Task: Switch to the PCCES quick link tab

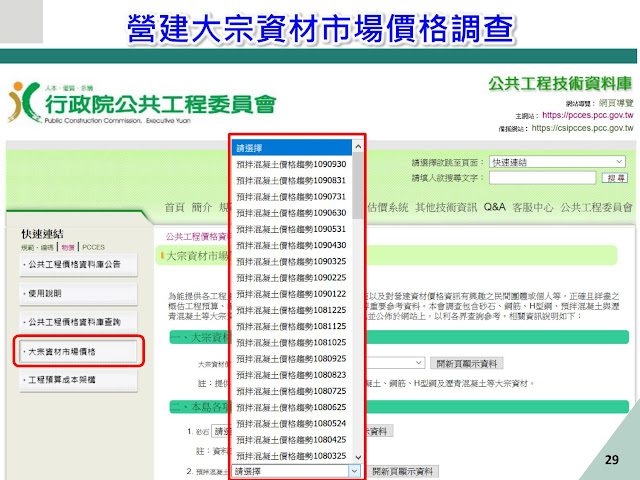Action: coord(93,247)
